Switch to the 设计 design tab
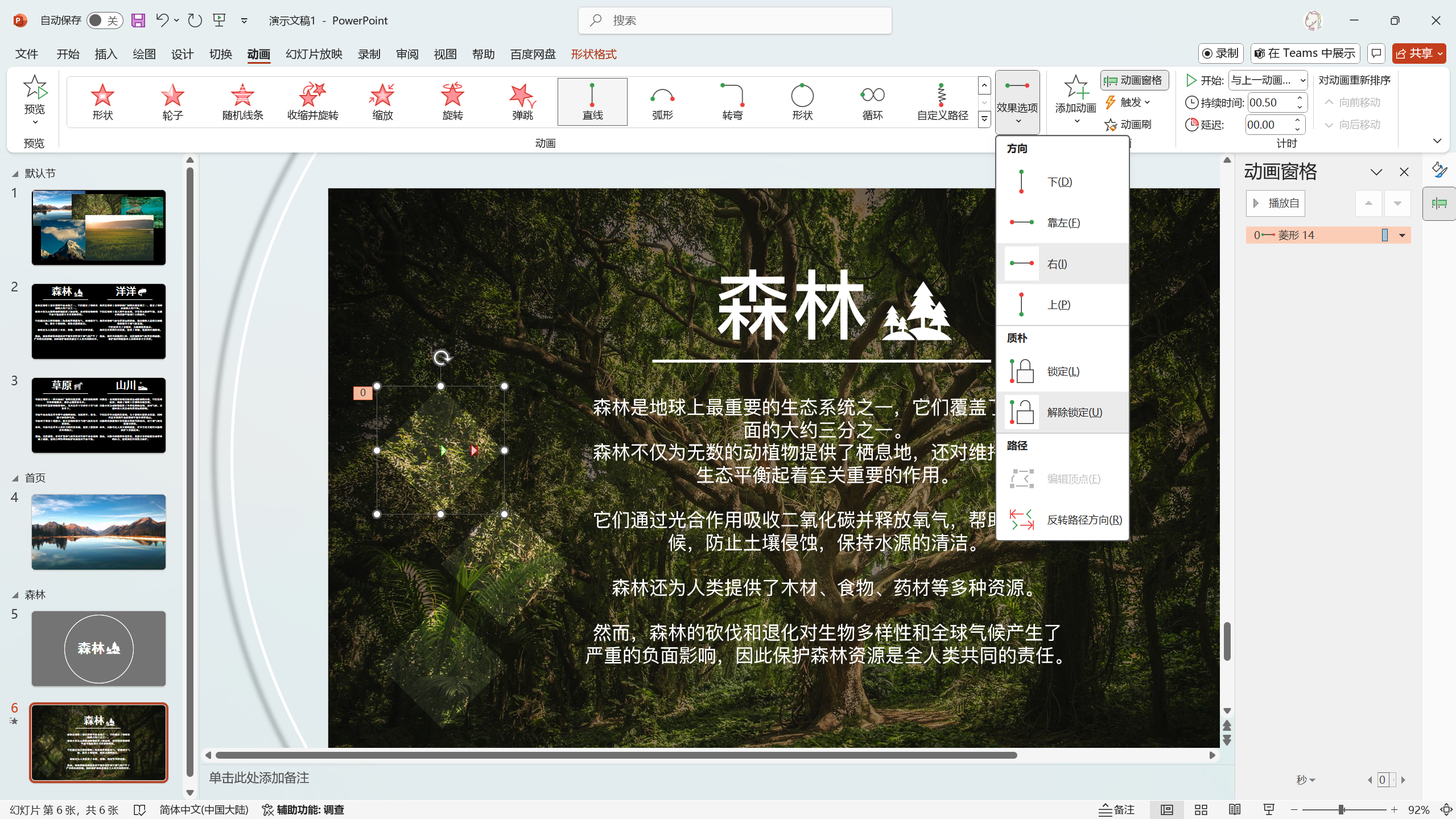The width and height of the screenshot is (1456, 819). [182, 53]
